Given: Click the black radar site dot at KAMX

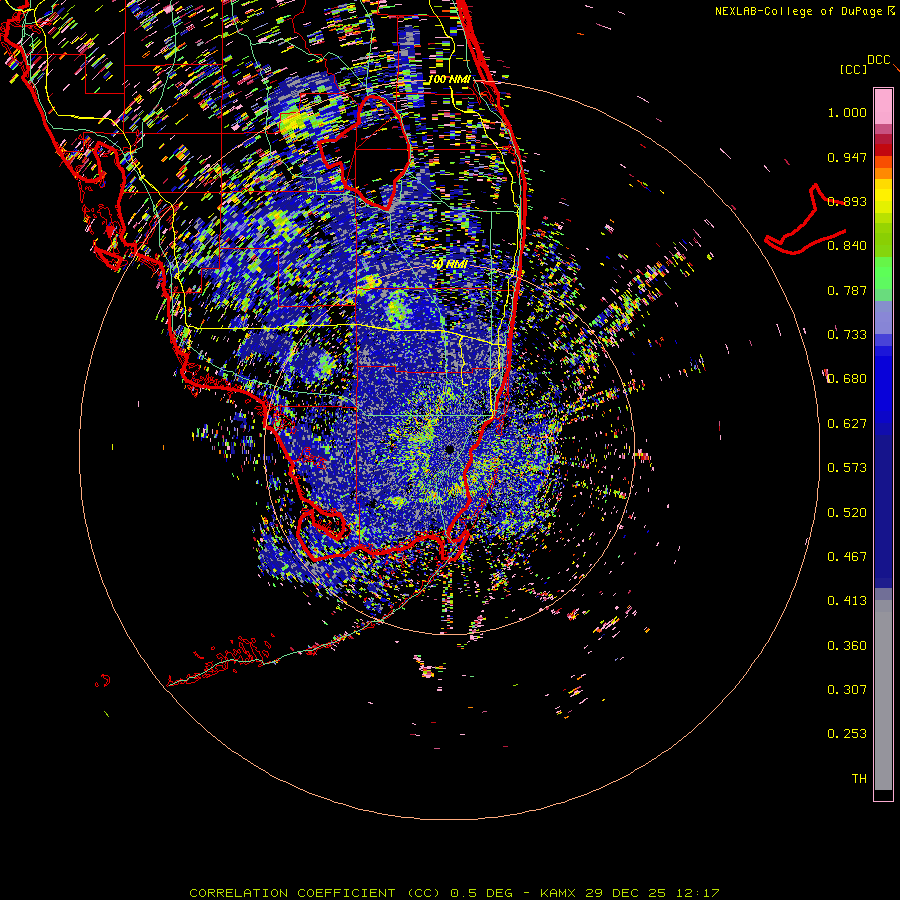Looking at the screenshot, I should [449, 449].
